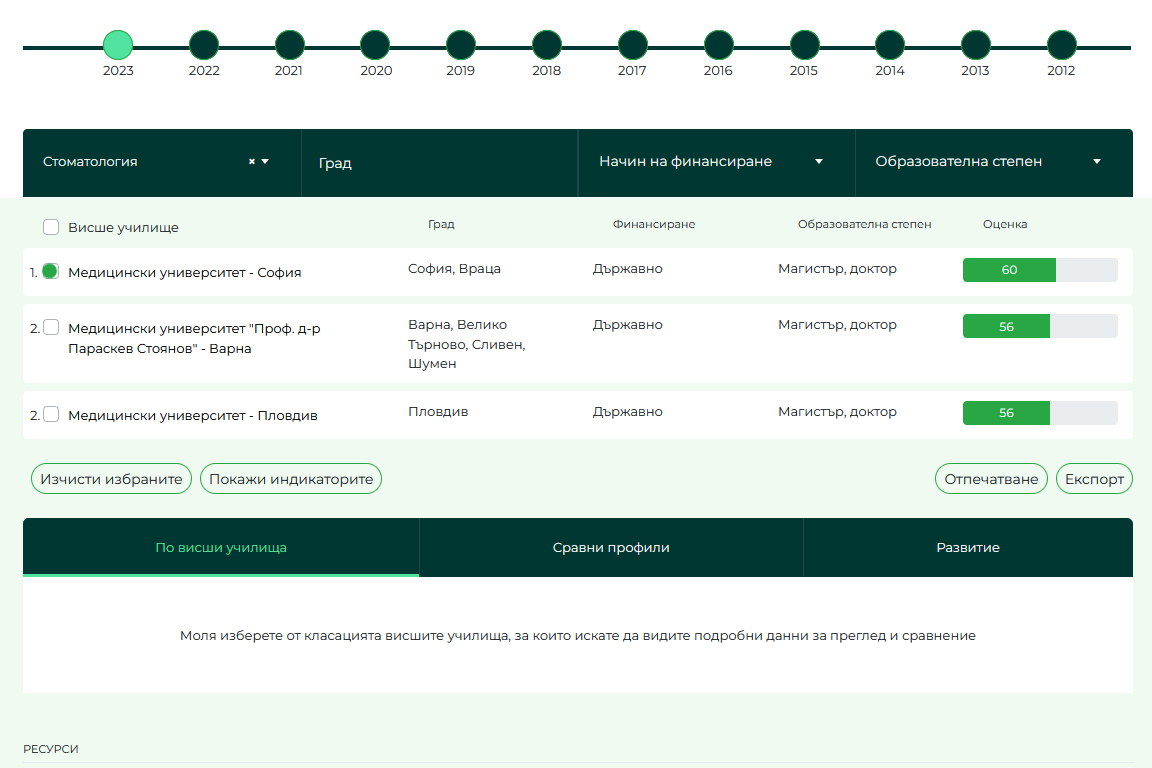Image resolution: width=1152 pixels, height=768 pixels.
Task: Select year 2015 on the timeline
Action: coord(804,46)
